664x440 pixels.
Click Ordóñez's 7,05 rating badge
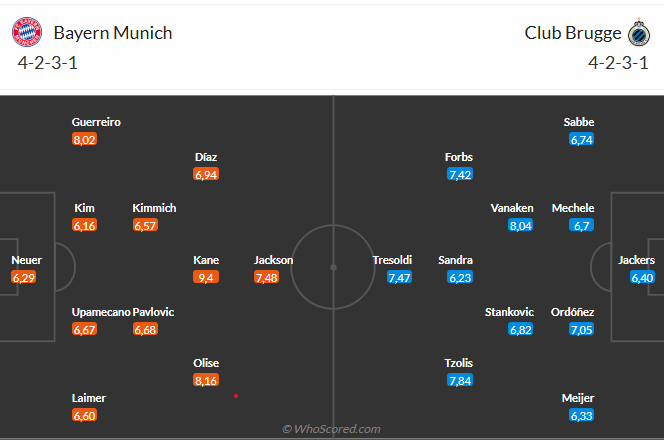(x=581, y=329)
